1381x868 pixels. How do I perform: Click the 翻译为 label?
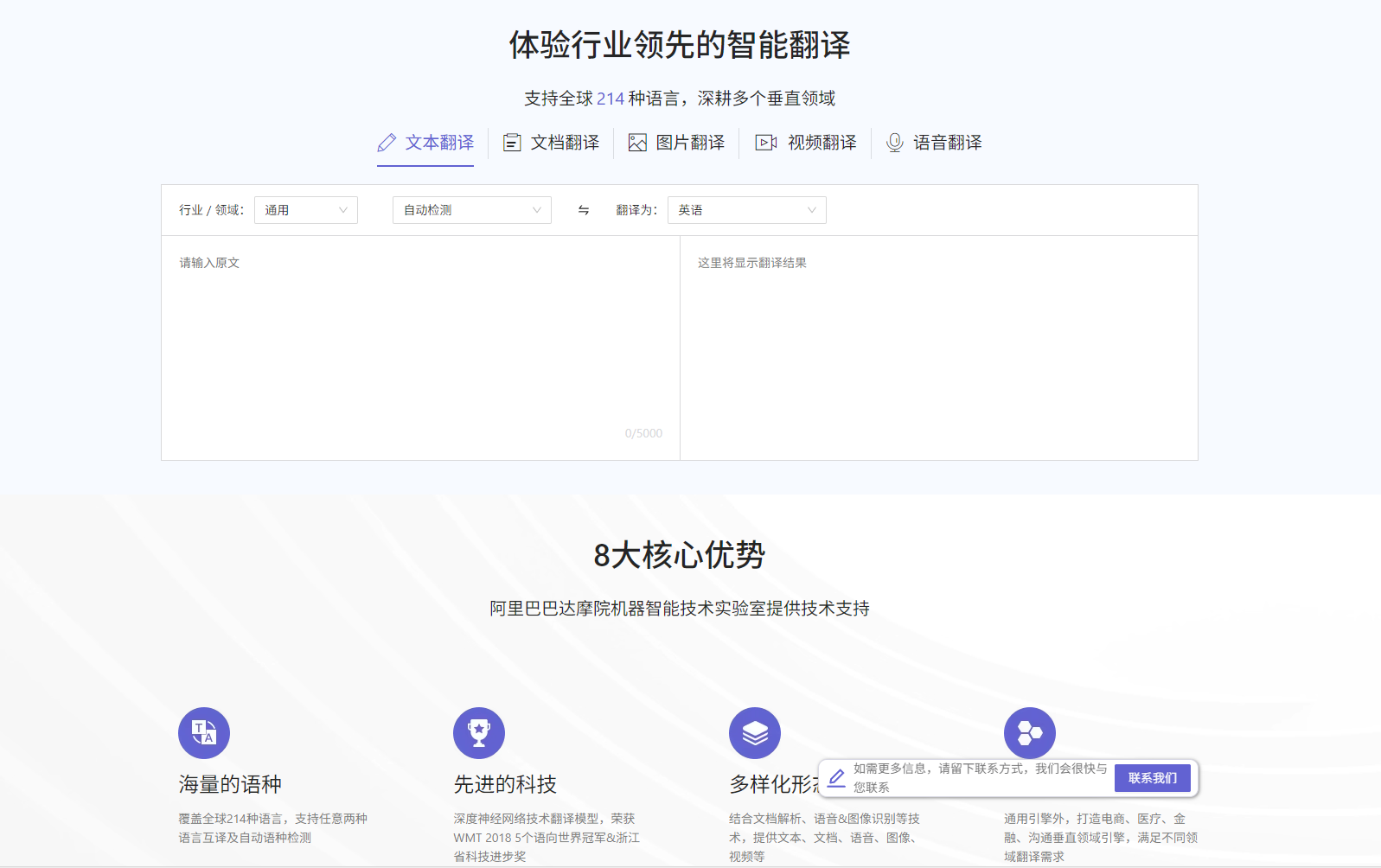click(636, 210)
